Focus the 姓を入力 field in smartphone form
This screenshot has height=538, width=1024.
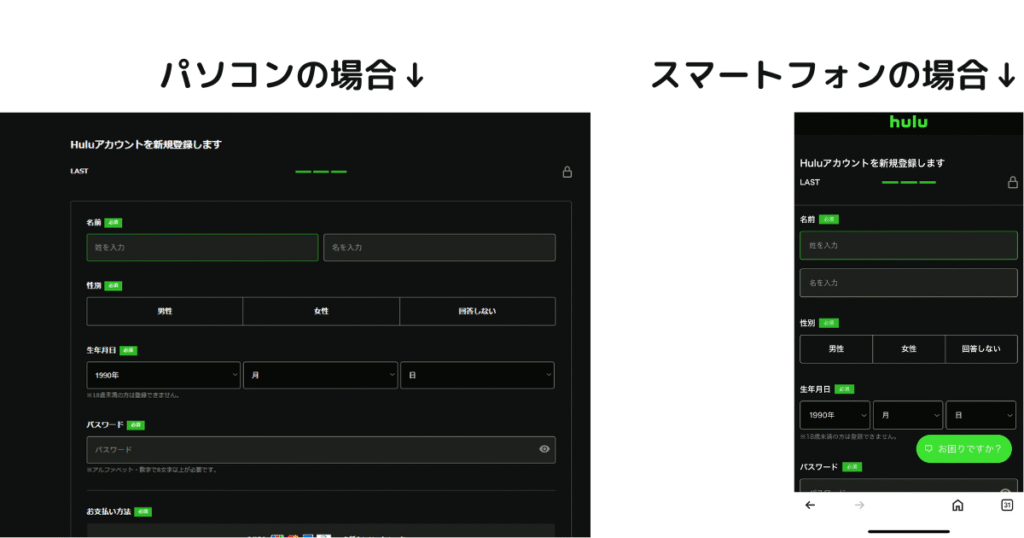[908, 245]
